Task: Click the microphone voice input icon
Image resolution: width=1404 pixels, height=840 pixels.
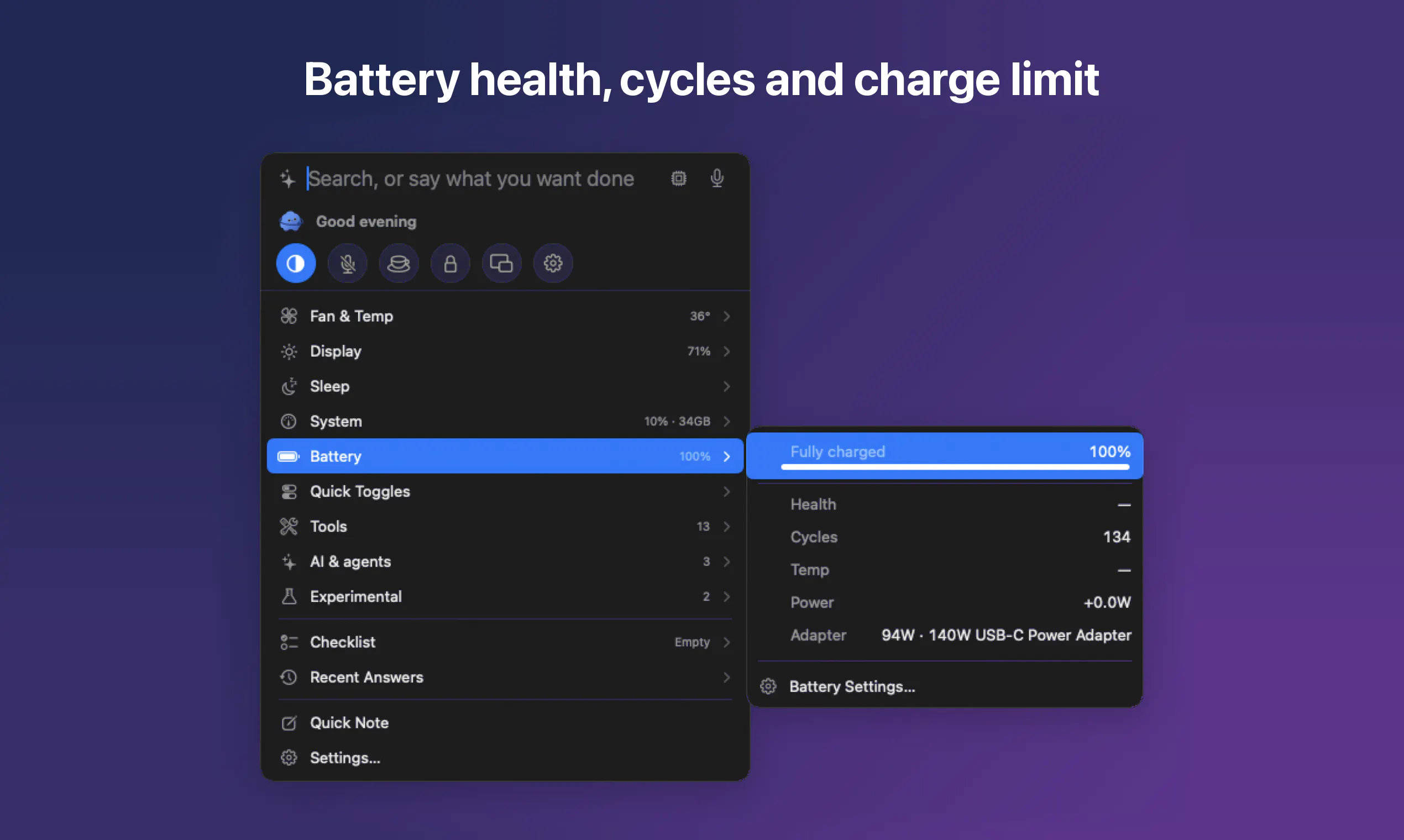Action: tap(717, 179)
